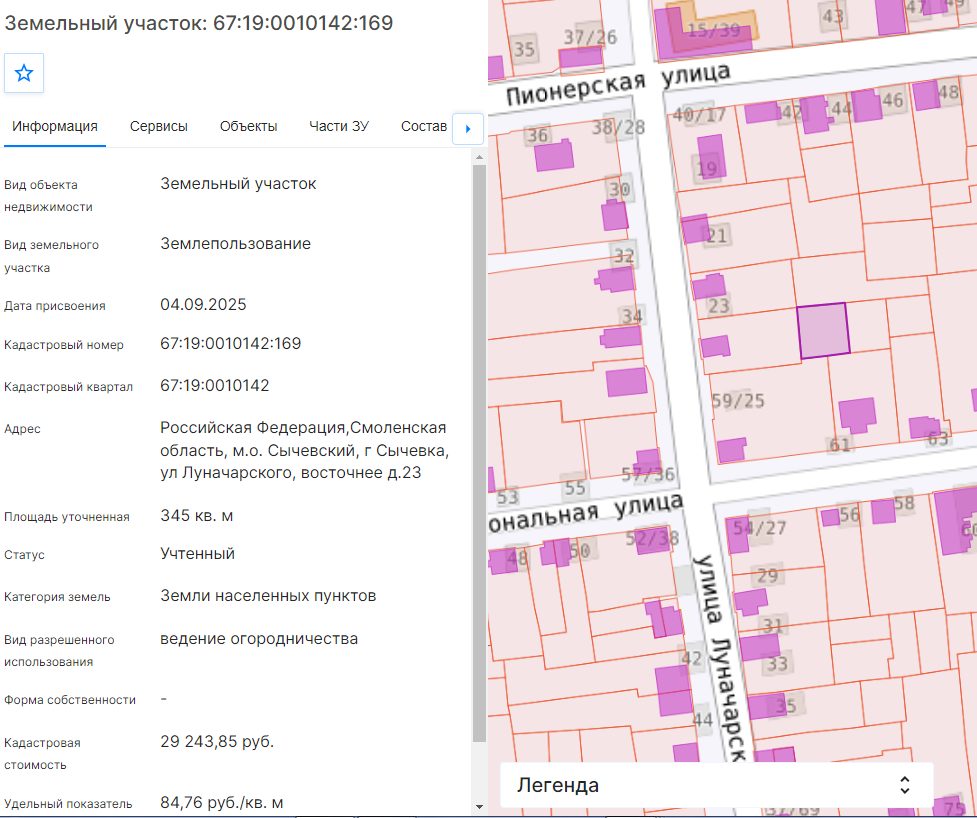The height and width of the screenshot is (818, 977).
Task: Click house label 33 on the map
Action: (x=777, y=664)
